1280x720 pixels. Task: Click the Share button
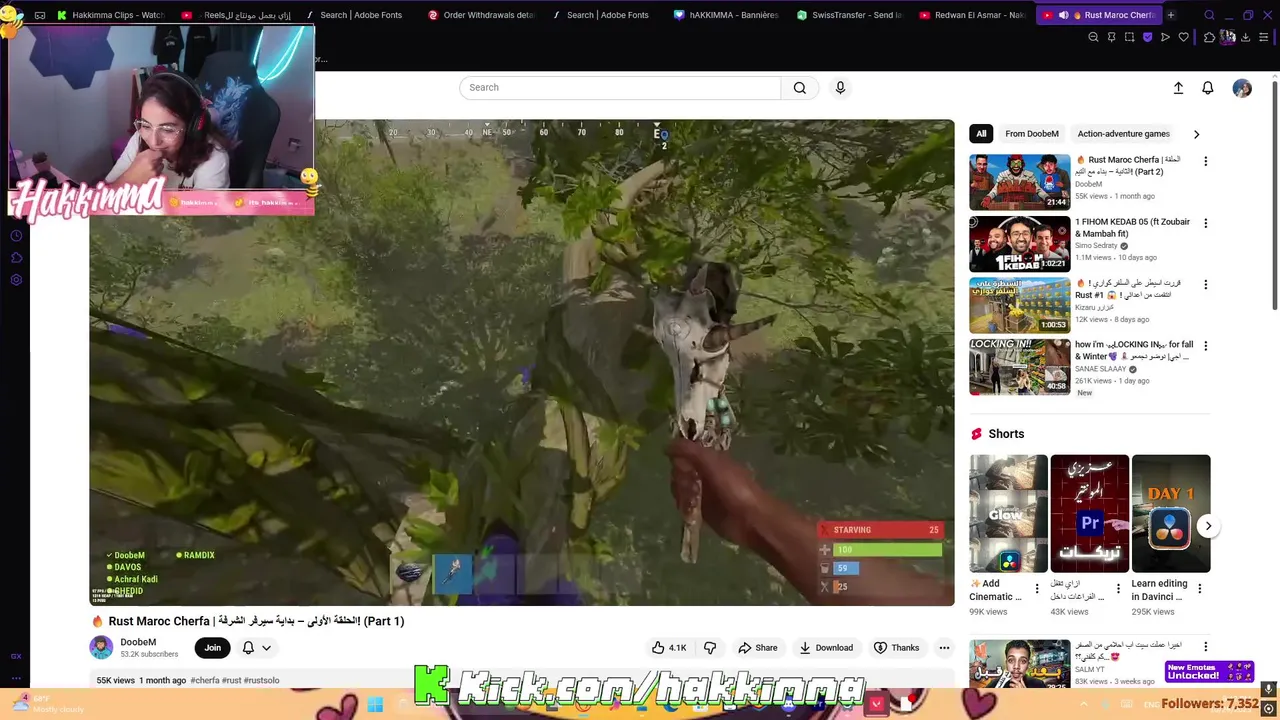[x=757, y=647]
